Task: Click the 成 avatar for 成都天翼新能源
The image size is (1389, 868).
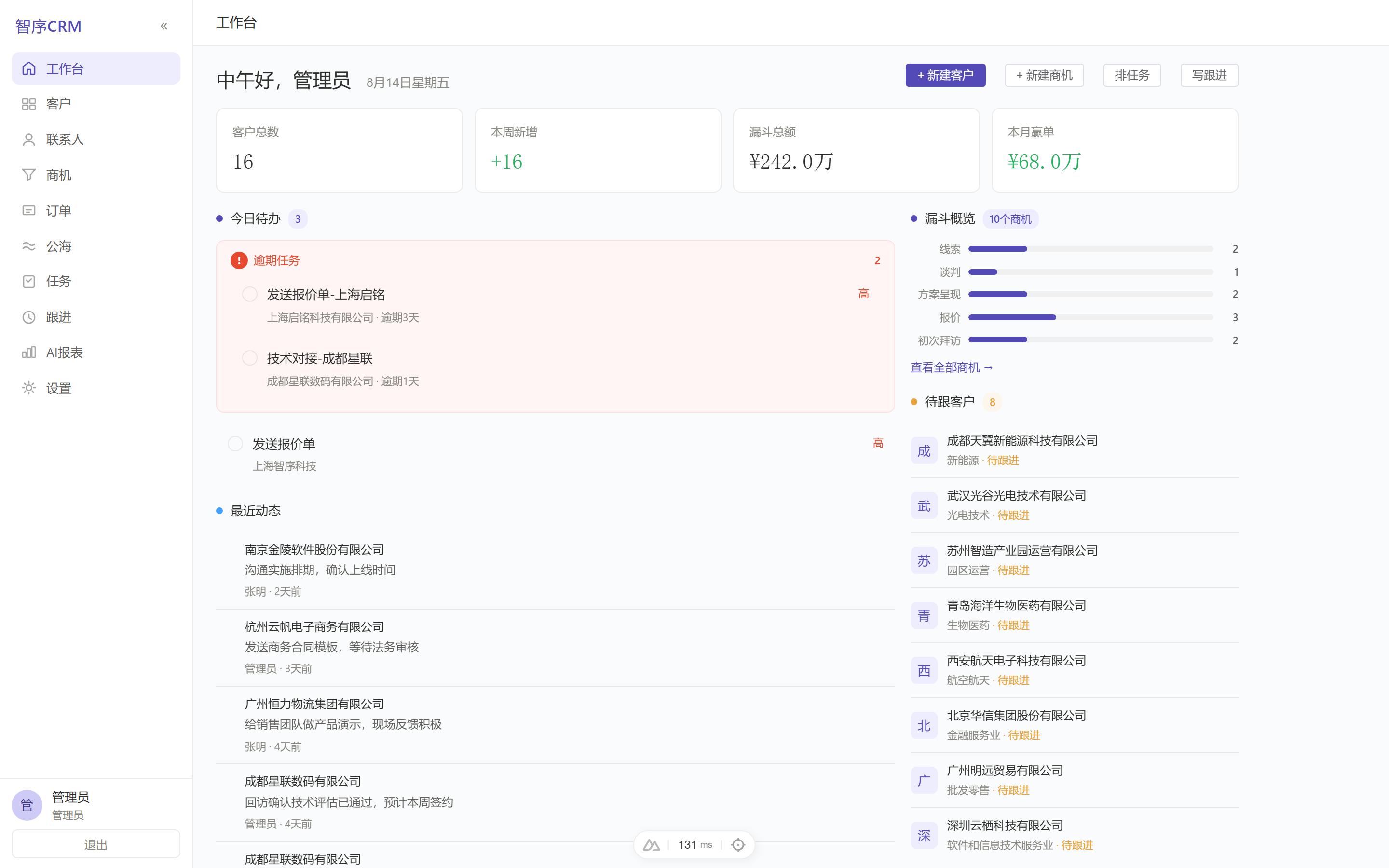Action: 924,451
